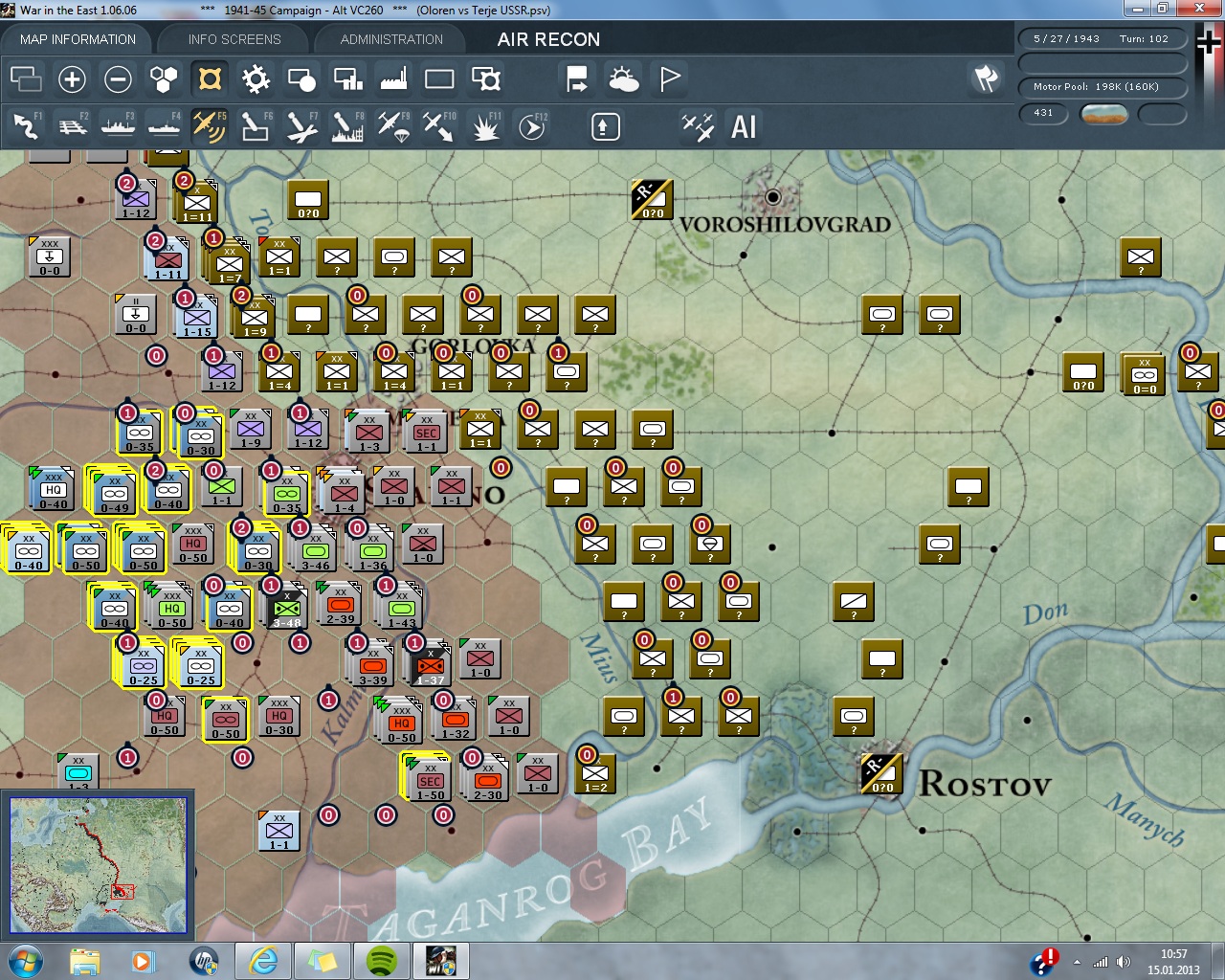Select the F6 bombing mode icon
This screenshot has width=1225, height=980.
256,126
